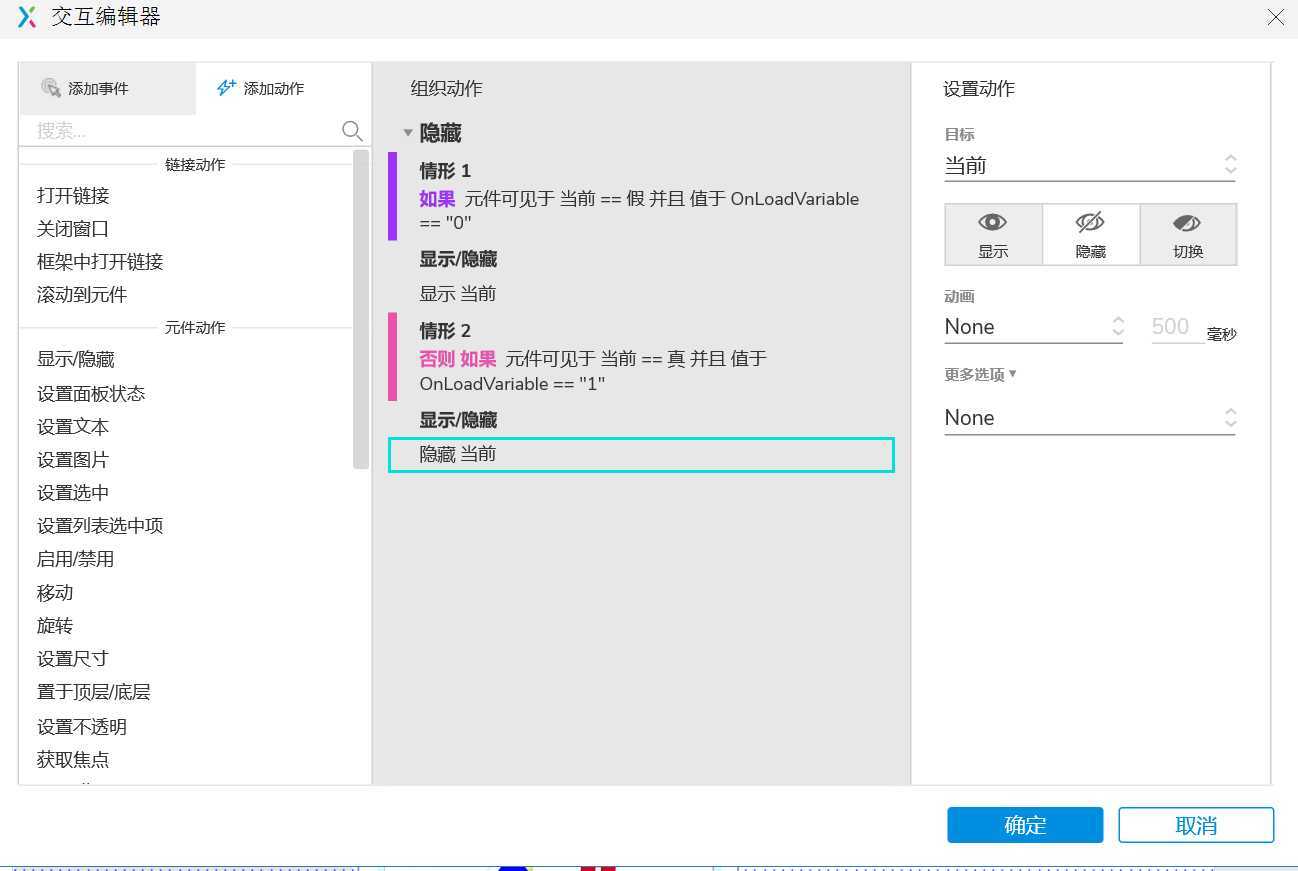
Task: Collapse the 隐藏 event group triangle
Action: click(407, 133)
